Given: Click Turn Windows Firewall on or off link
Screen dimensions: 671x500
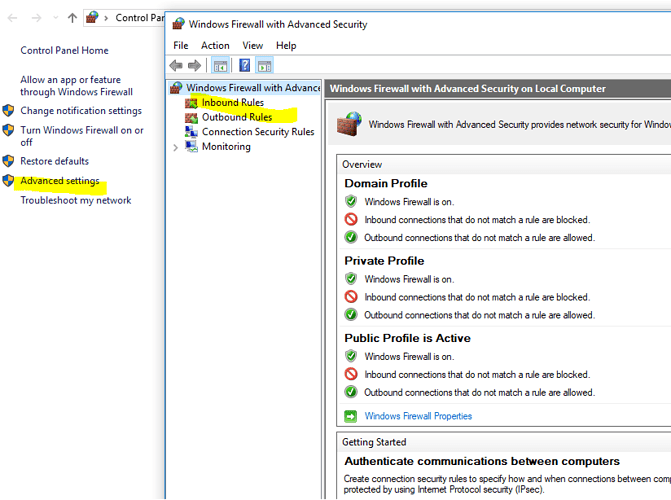Looking at the screenshot, I should [82, 136].
